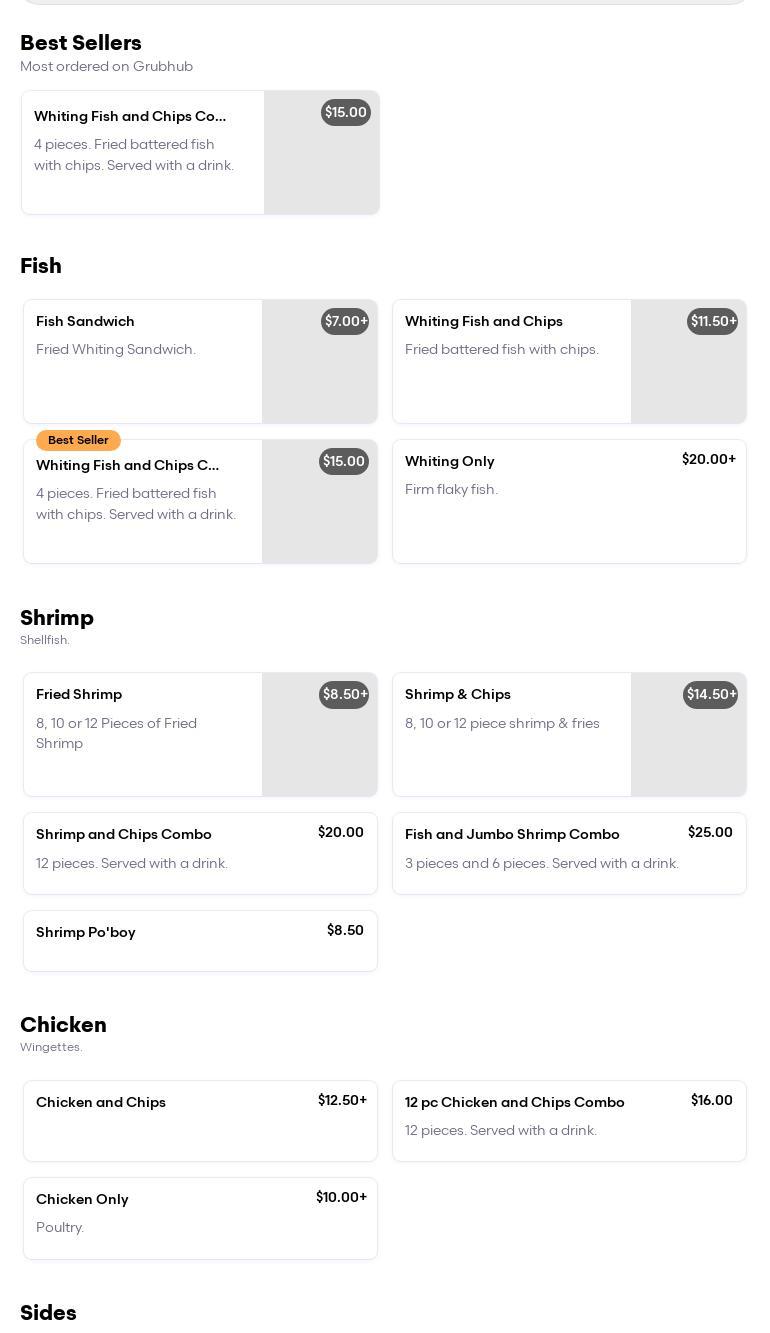This screenshot has width=770, height=1333.
Task: Open Chicken and Chips item
Action: pyautogui.click(x=101, y=1103)
